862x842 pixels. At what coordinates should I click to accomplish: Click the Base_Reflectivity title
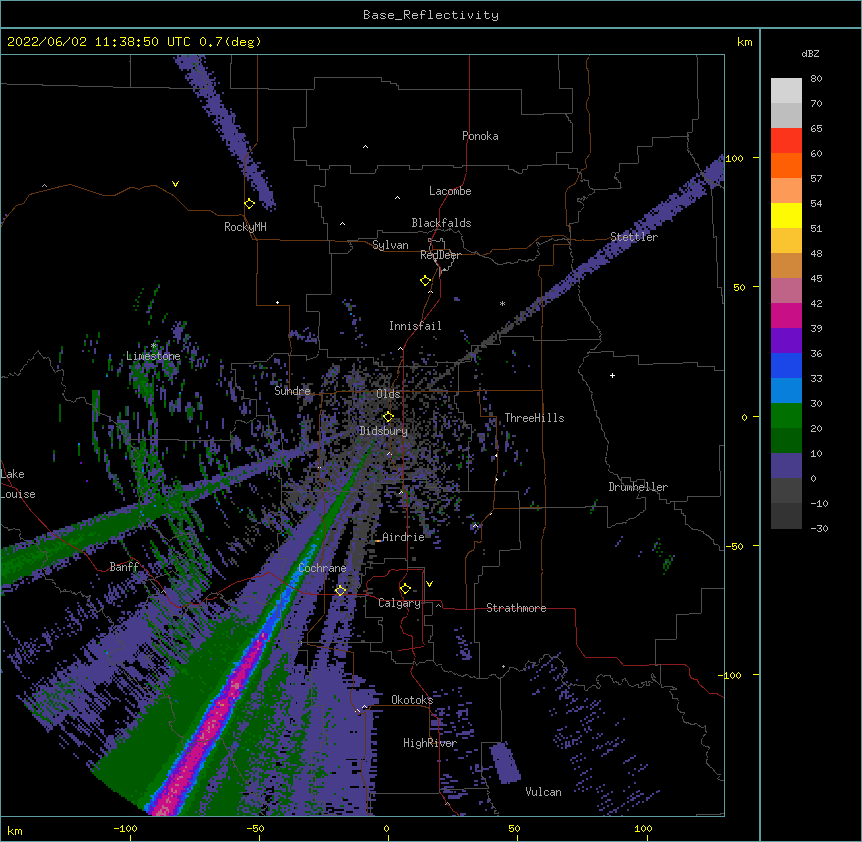click(431, 15)
